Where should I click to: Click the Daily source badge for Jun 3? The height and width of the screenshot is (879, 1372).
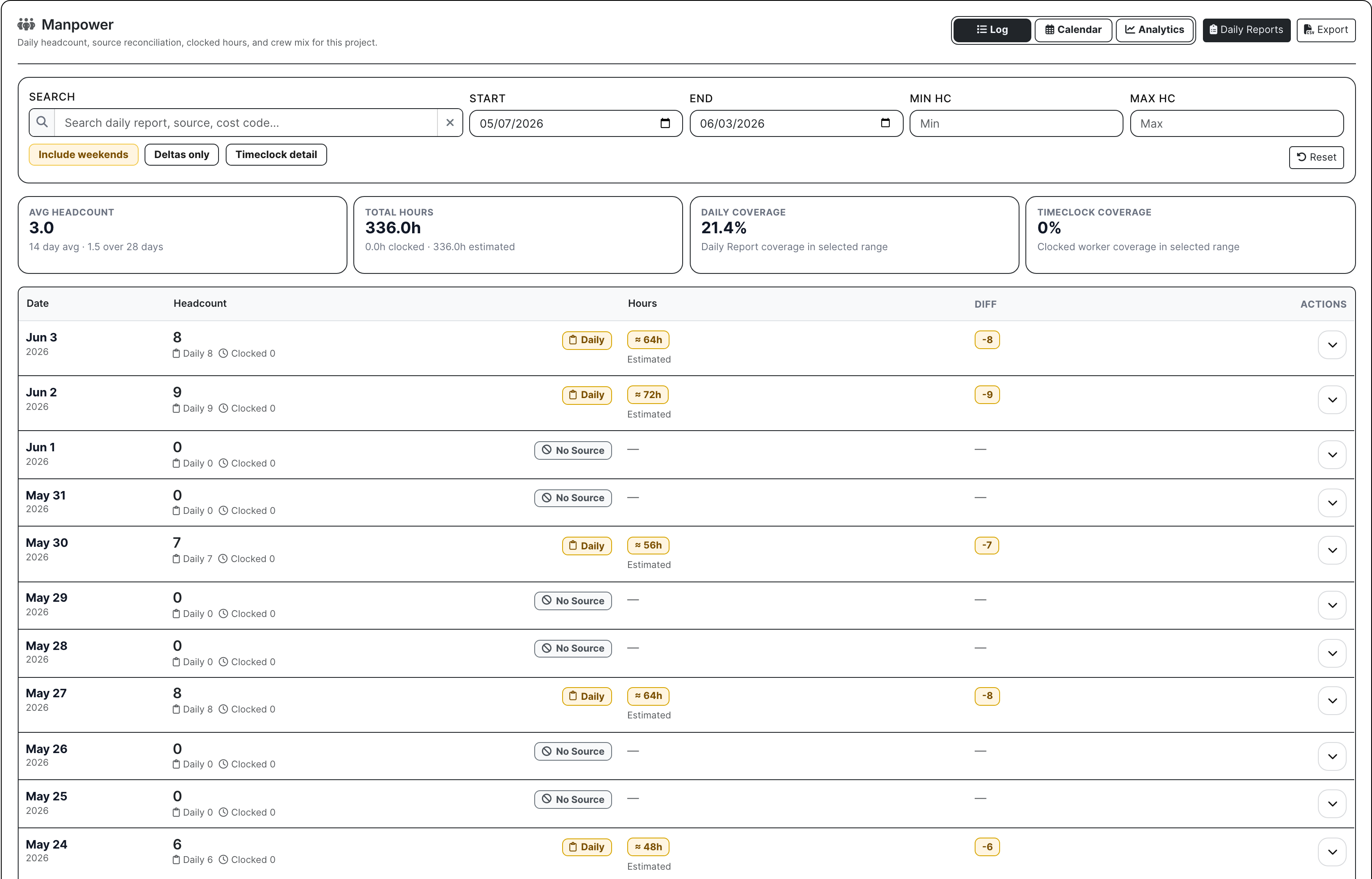[587, 340]
